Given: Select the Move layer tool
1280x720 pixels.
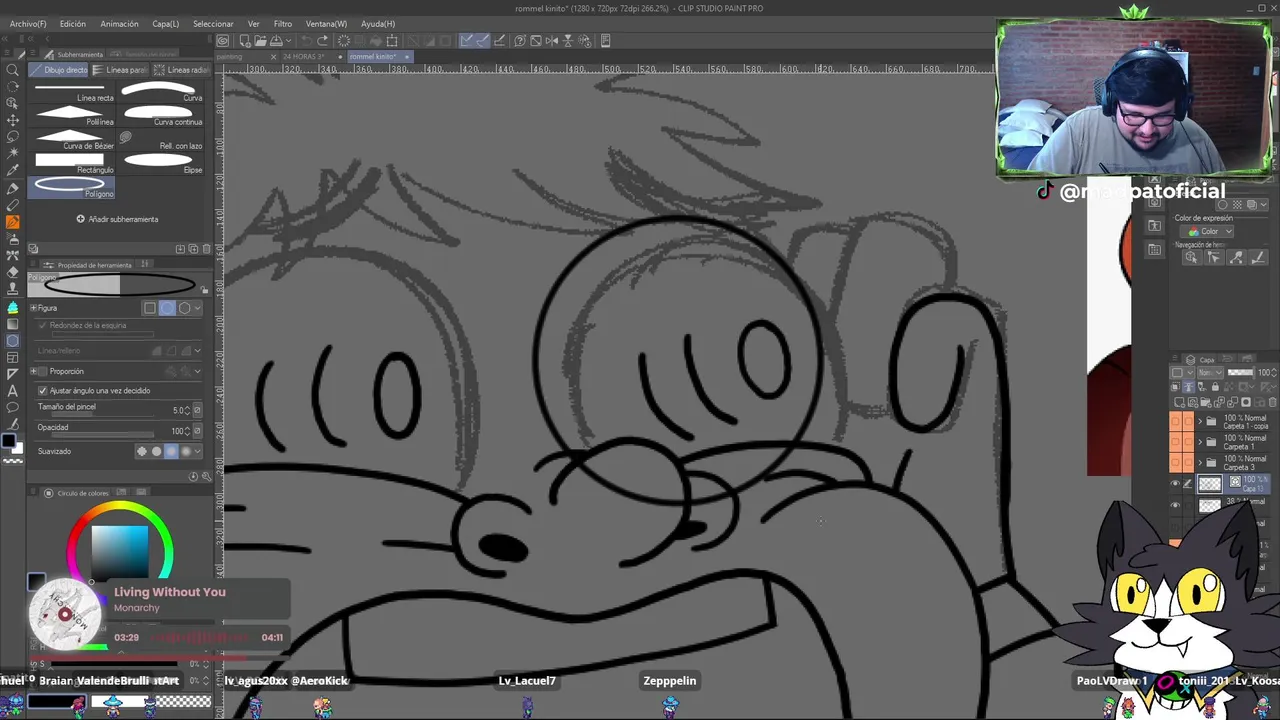Looking at the screenshot, I should [x=13, y=120].
